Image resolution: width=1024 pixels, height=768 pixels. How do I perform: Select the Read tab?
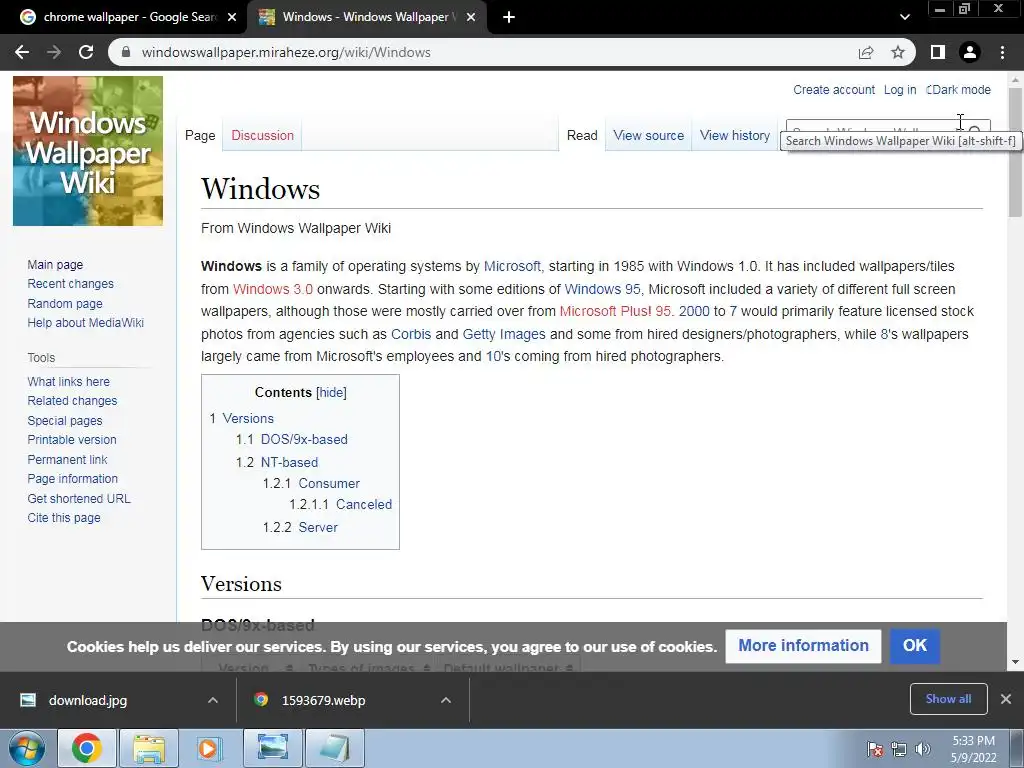point(582,135)
